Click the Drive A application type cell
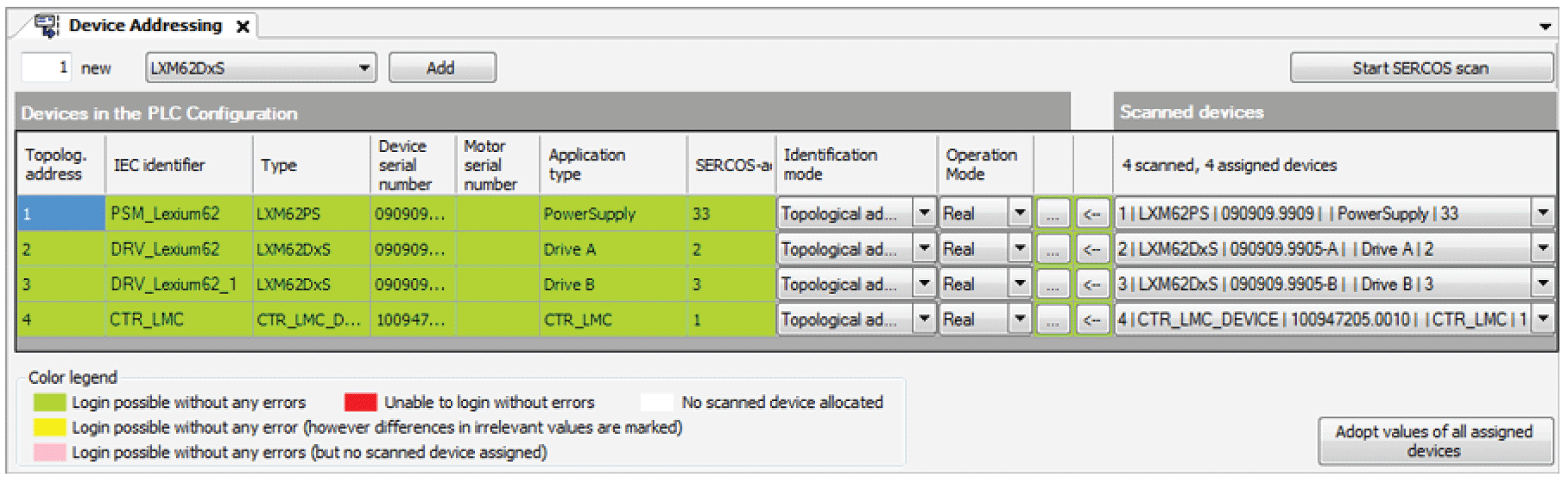Image resolution: width=1568 pixels, height=485 pixels. [613, 249]
